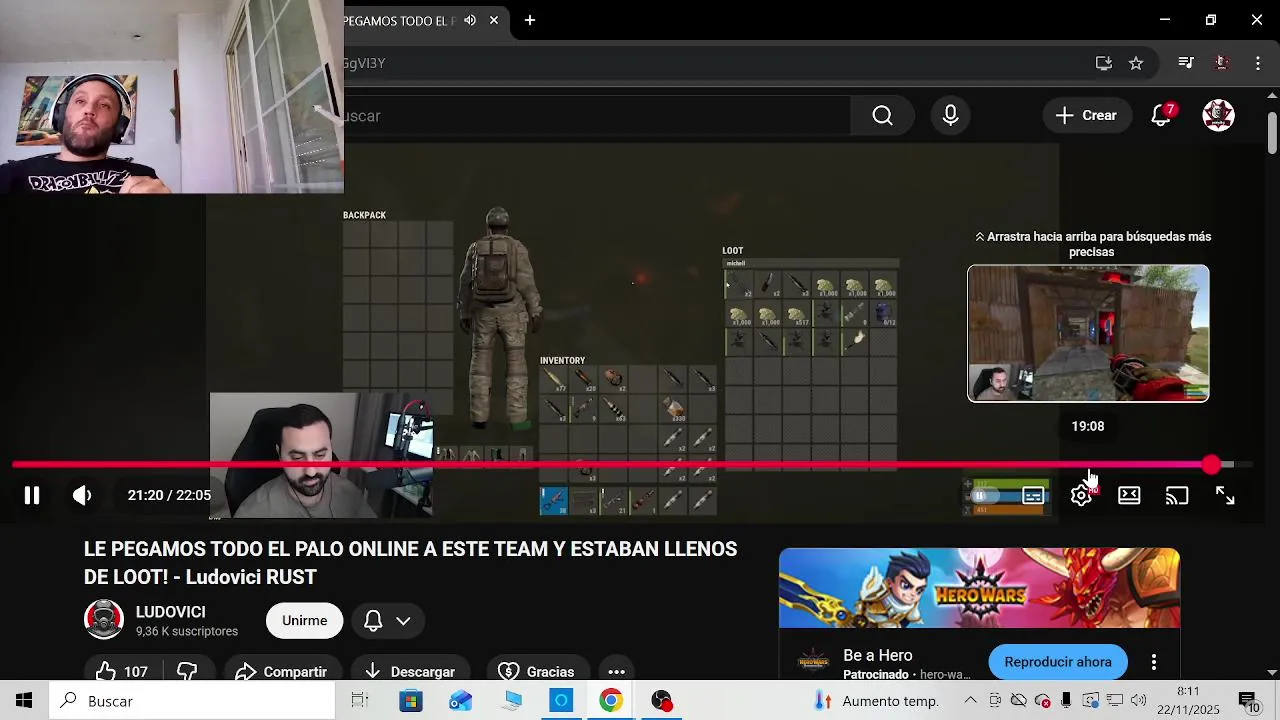
Task: Click the Windows taskbar Buscar box
Action: (192, 701)
